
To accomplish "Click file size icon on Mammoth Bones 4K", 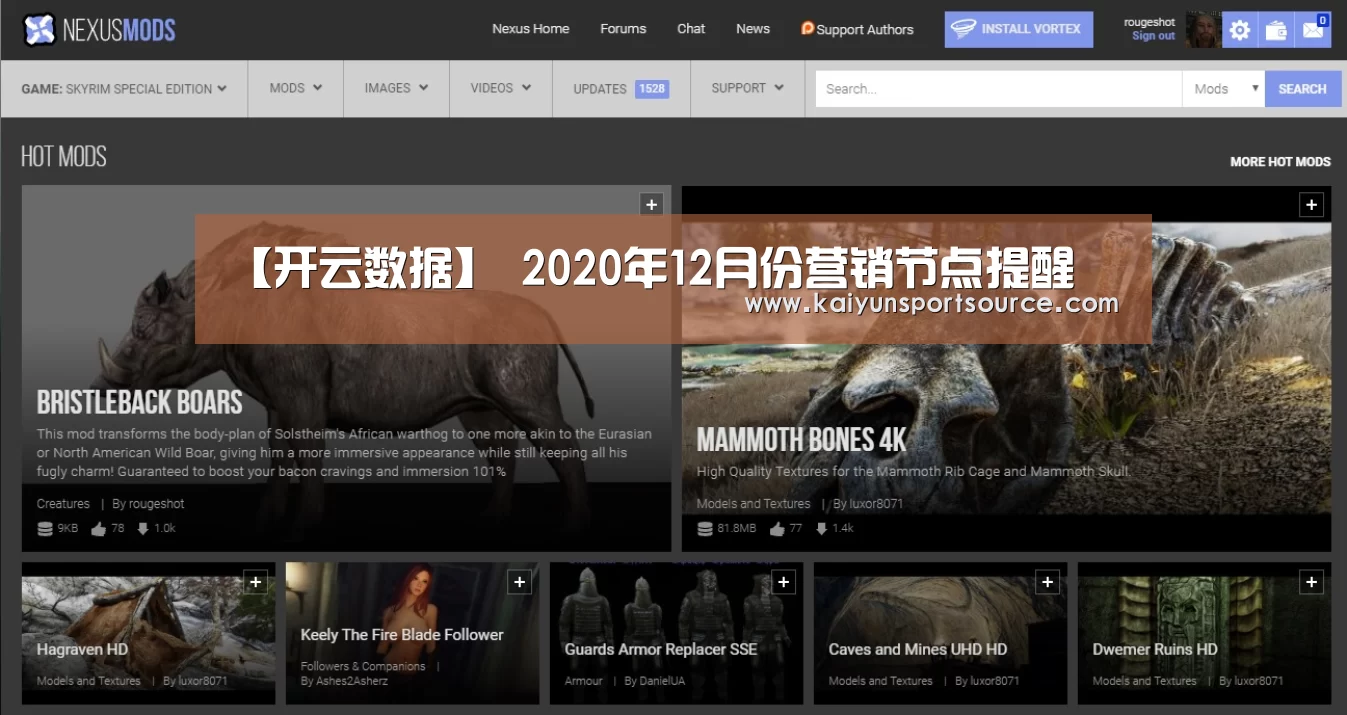I will [705, 529].
